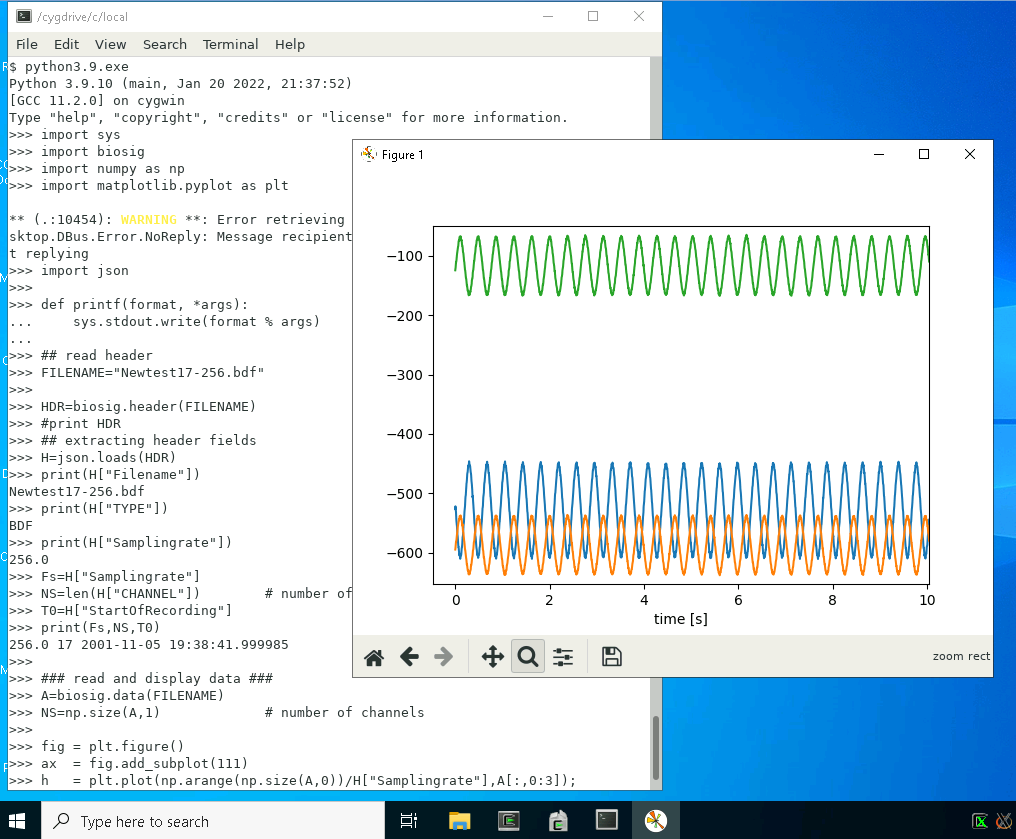Reset plot to original view with Home icon
Screen dimensions: 1016x839
[374, 657]
